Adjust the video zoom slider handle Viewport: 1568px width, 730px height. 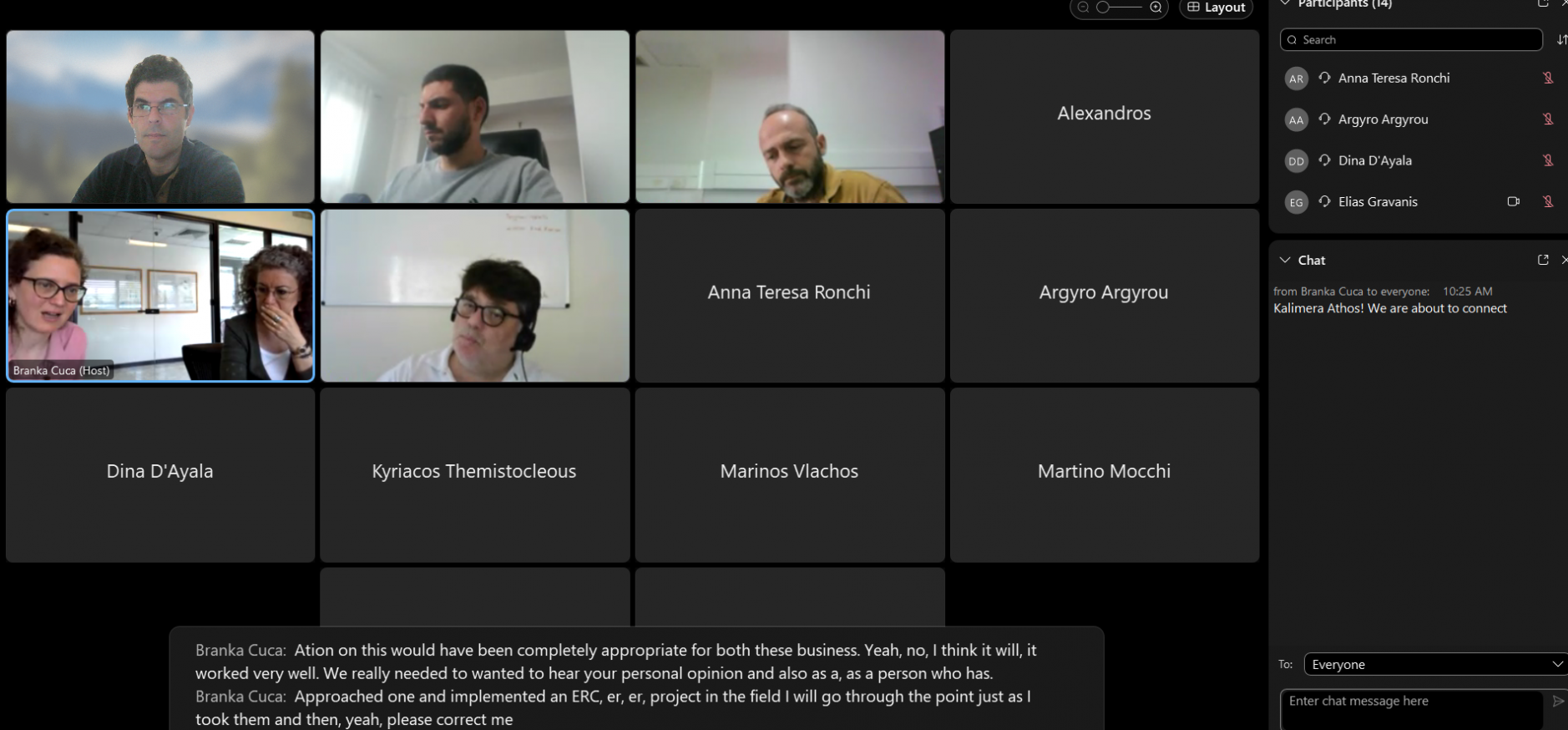click(x=1103, y=7)
